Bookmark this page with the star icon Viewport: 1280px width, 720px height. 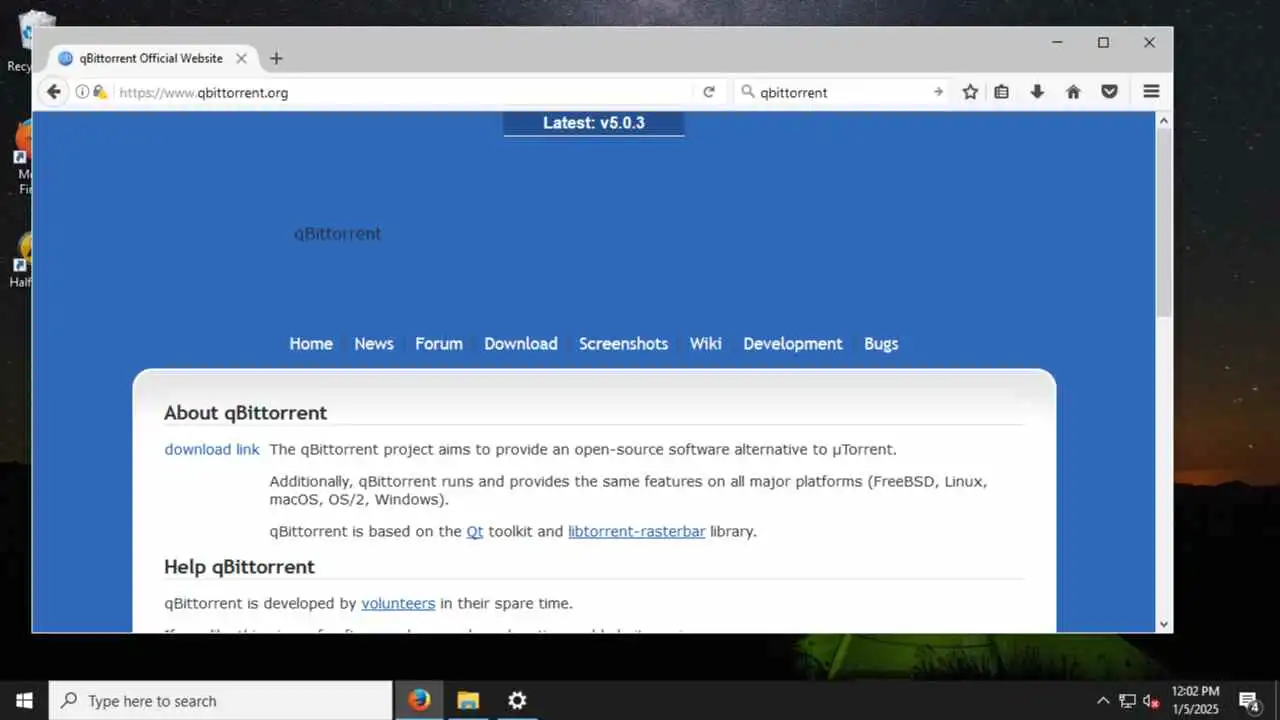[970, 92]
